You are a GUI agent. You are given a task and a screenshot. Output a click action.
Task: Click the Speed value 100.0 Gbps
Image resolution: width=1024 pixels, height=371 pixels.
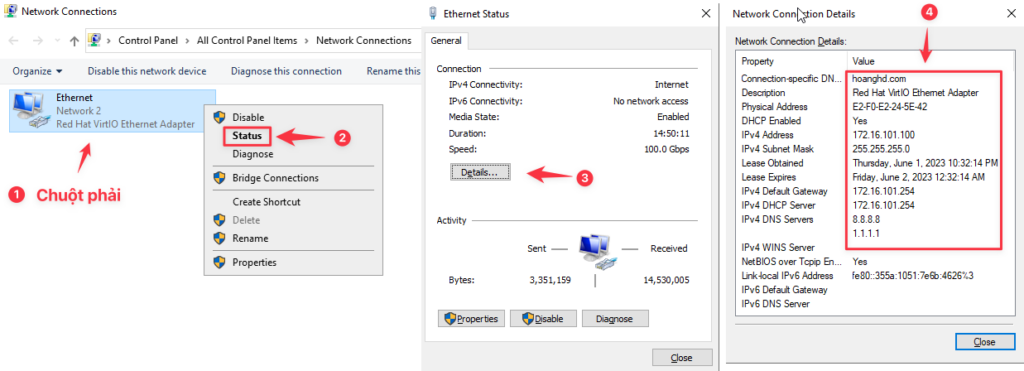666,149
